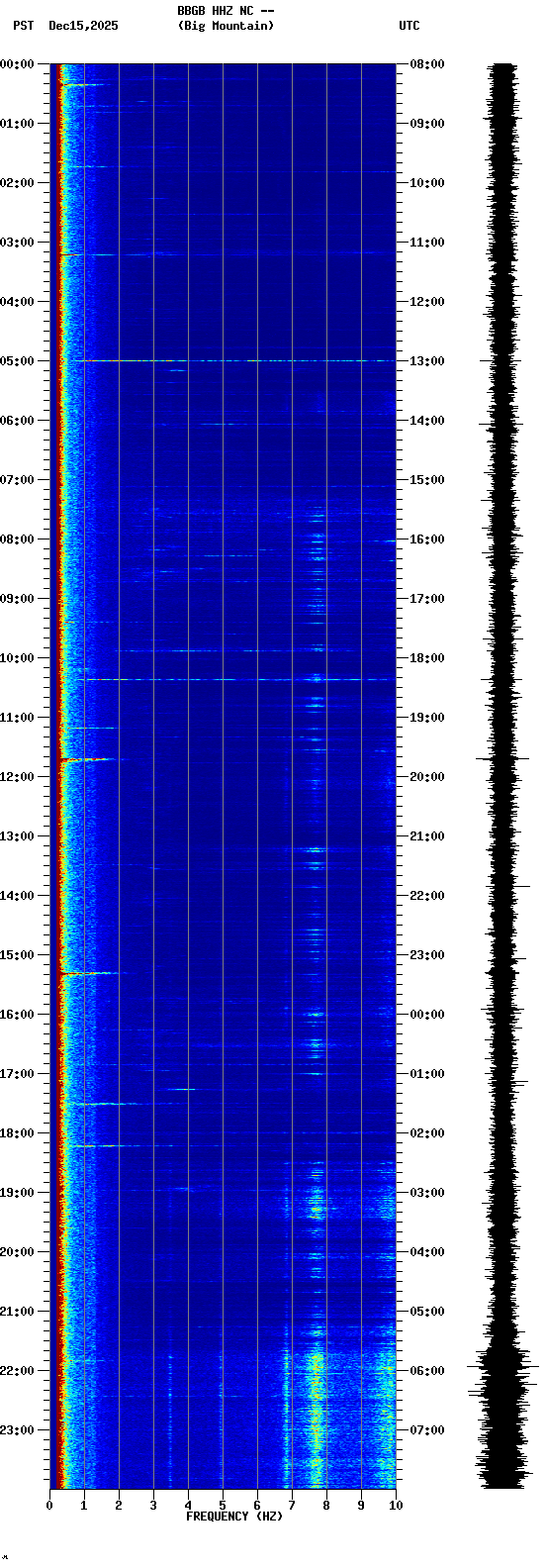
Task: Click the UTC "22:00" time label
Action: (x=427, y=896)
